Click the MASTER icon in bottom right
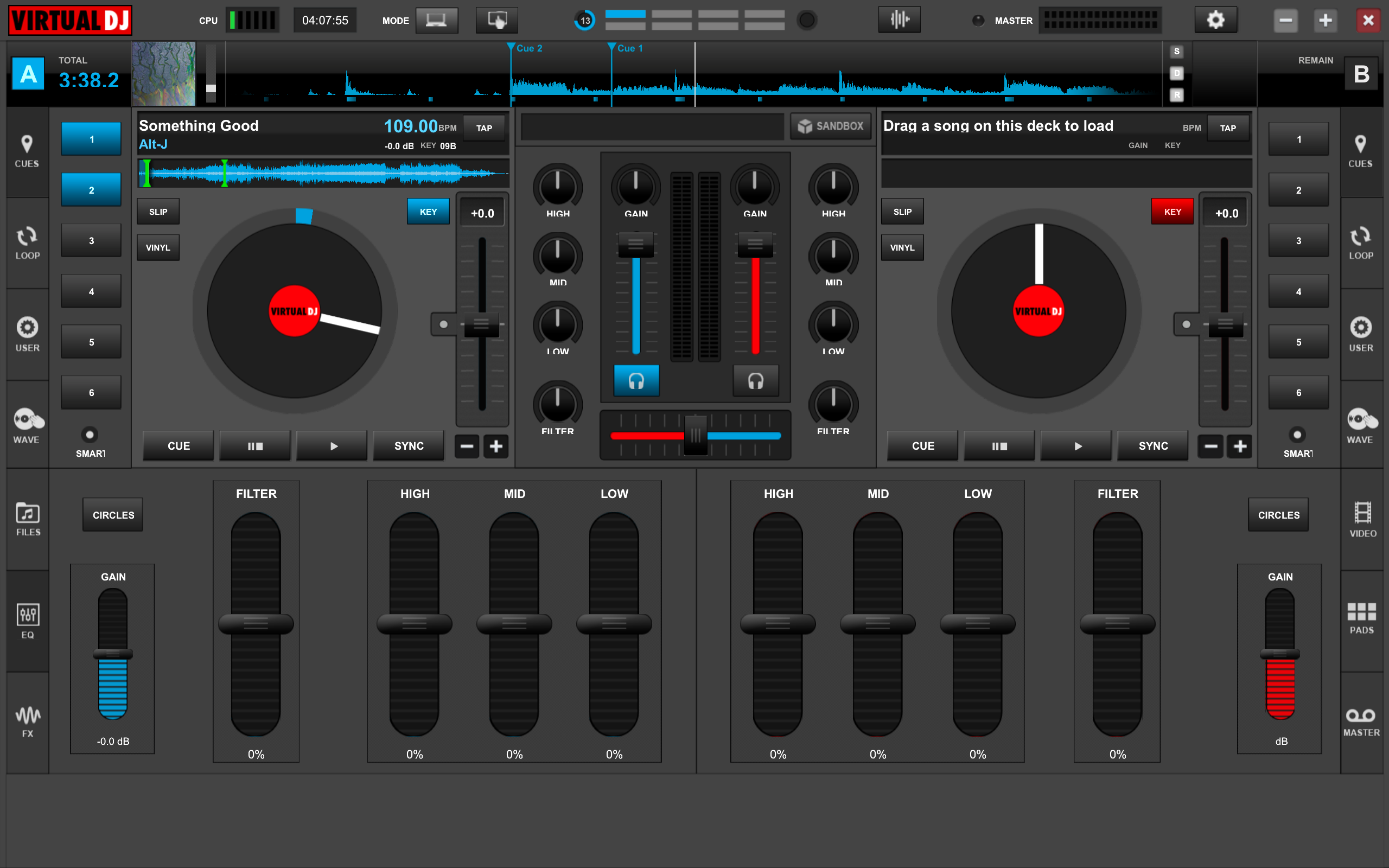 point(1361,717)
